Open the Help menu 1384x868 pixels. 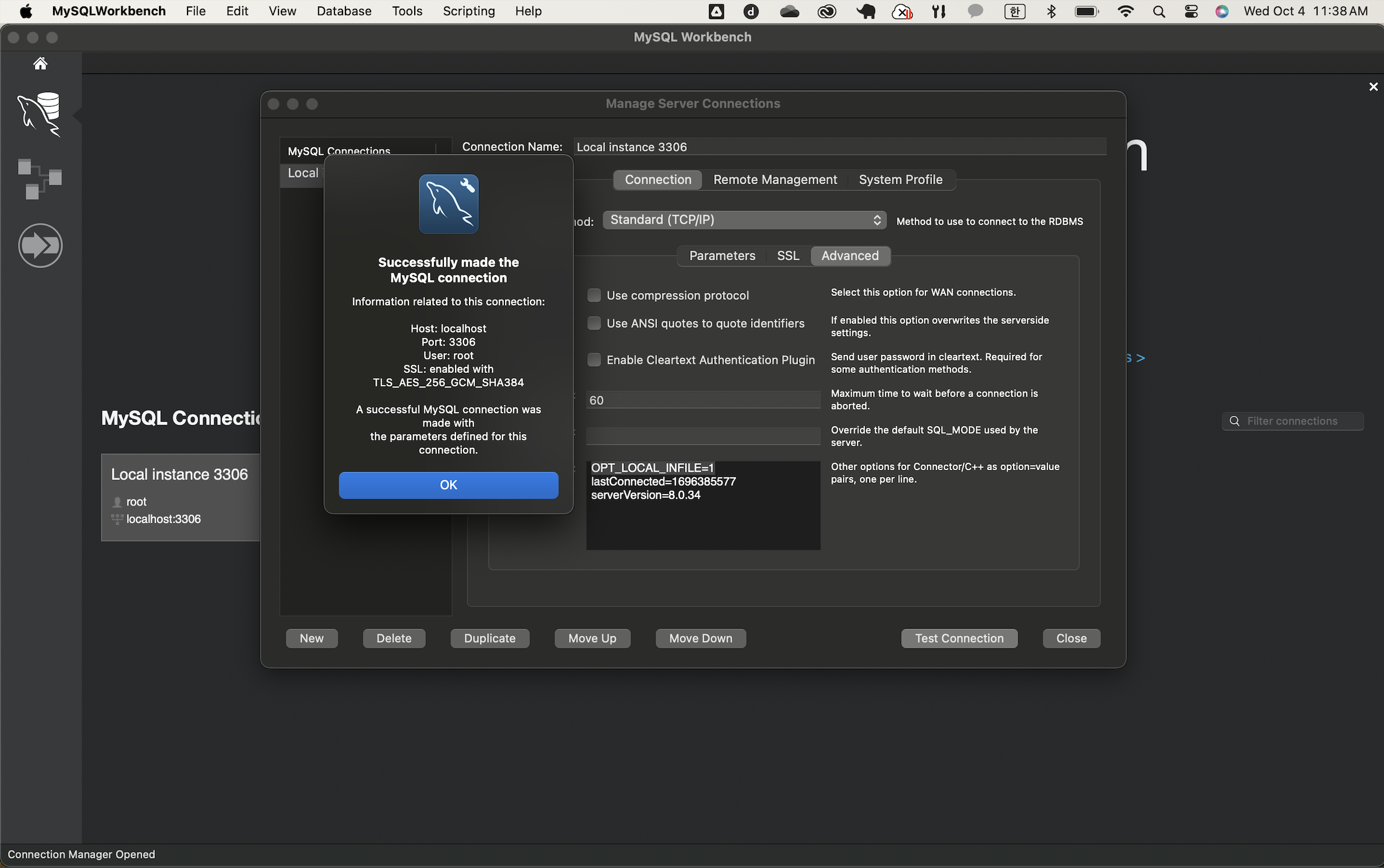[528, 11]
